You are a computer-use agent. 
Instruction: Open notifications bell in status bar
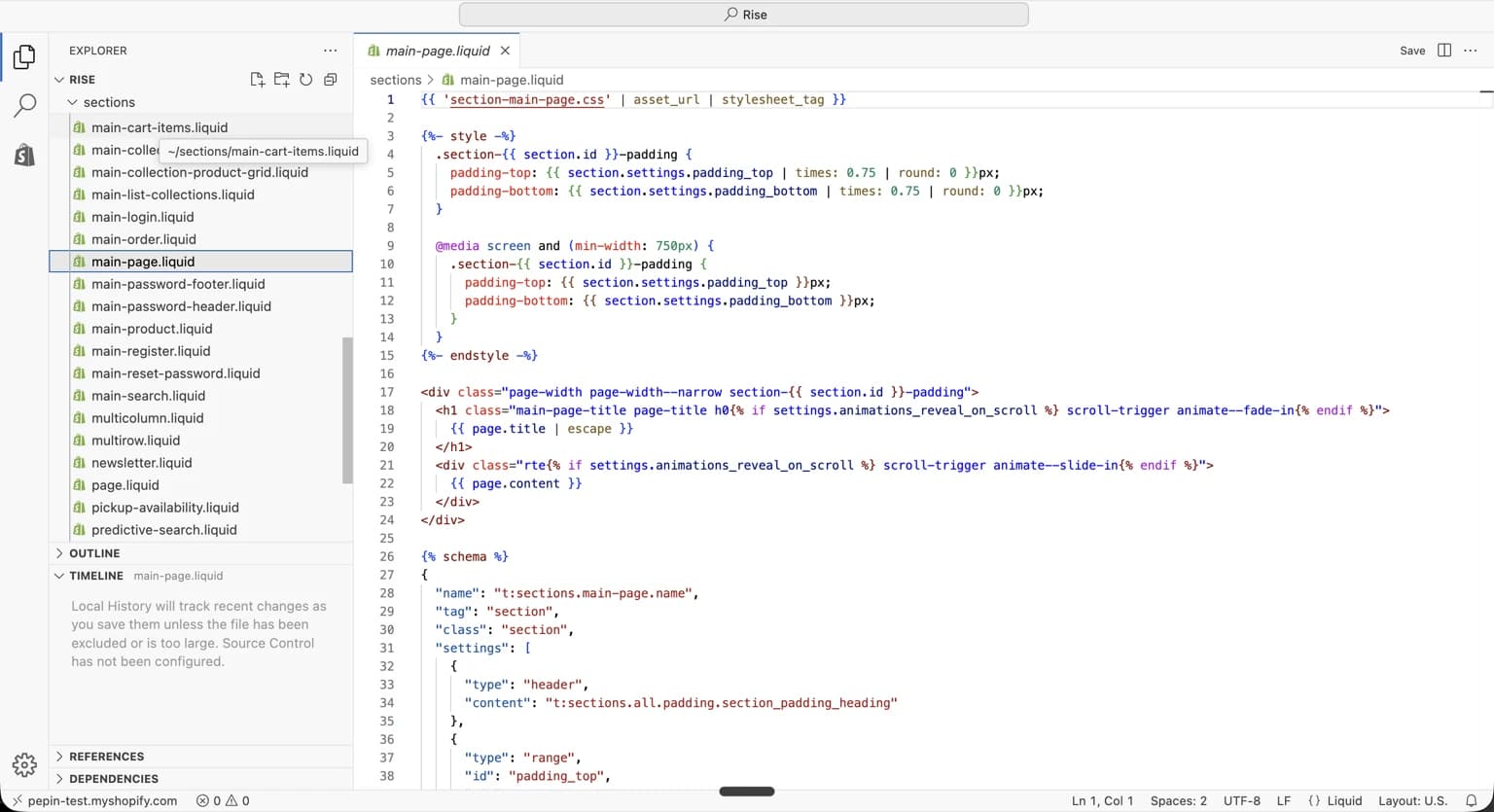click(1472, 800)
